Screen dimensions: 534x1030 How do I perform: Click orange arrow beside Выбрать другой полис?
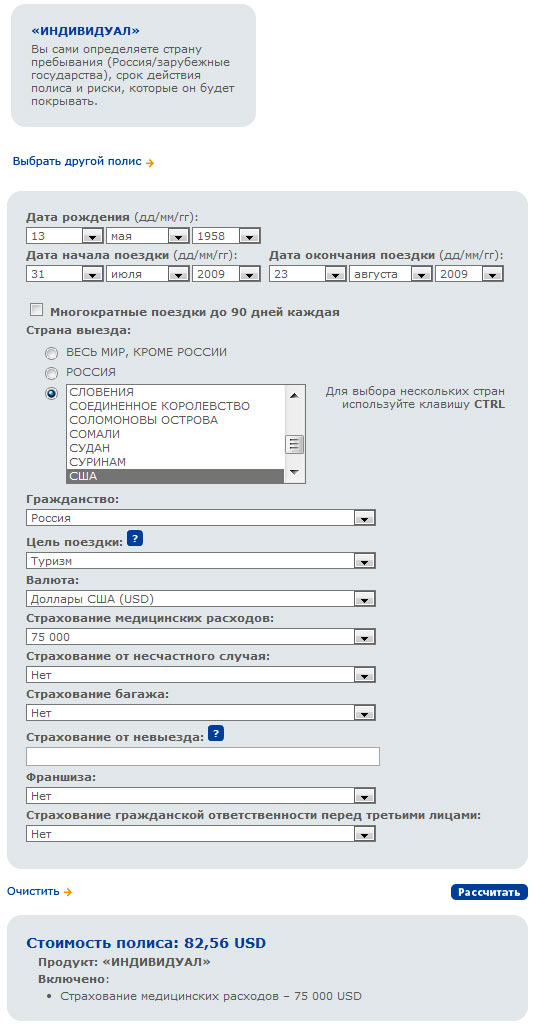pos(150,163)
